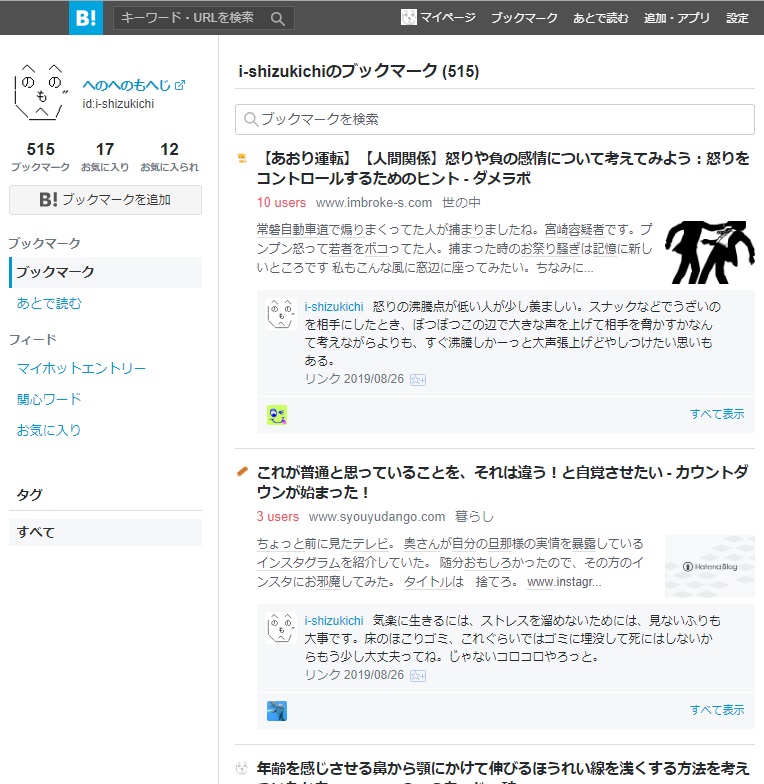
Task: Click the keyword/URL search field in header
Action: (204, 18)
